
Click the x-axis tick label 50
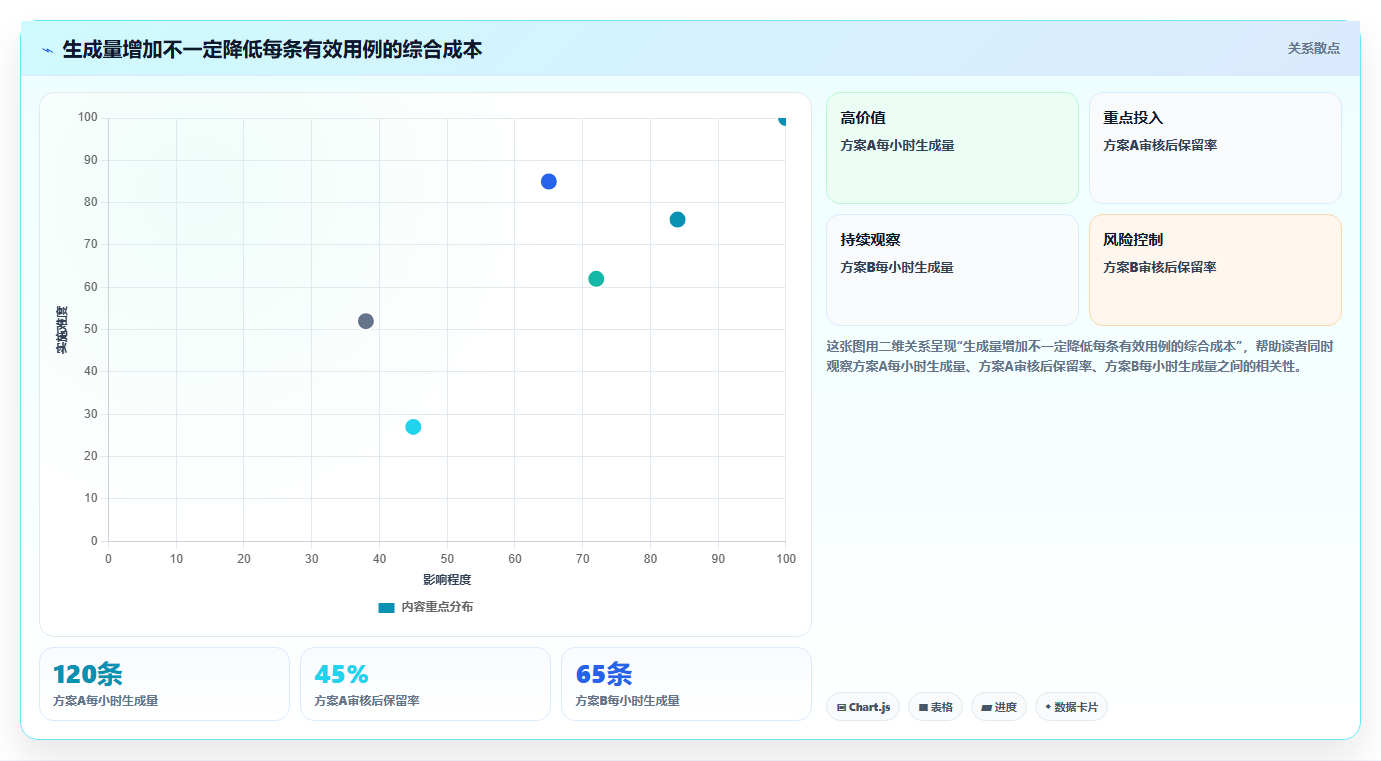coord(447,558)
